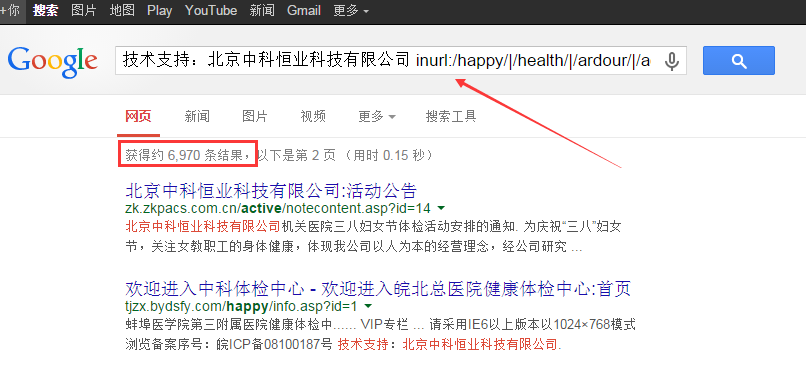Viewport: 806px width, 365px height.
Task: Expand 更多 dropdown under search box
Action: point(377,116)
